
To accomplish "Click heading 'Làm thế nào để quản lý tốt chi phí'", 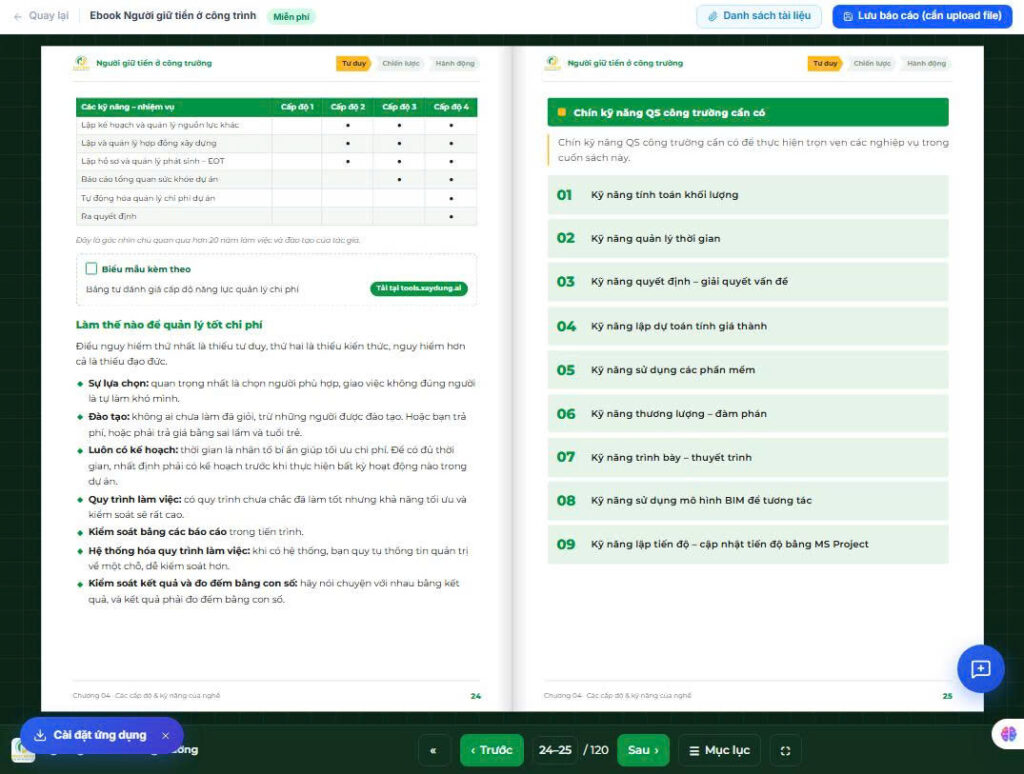I will coord(169,325).
